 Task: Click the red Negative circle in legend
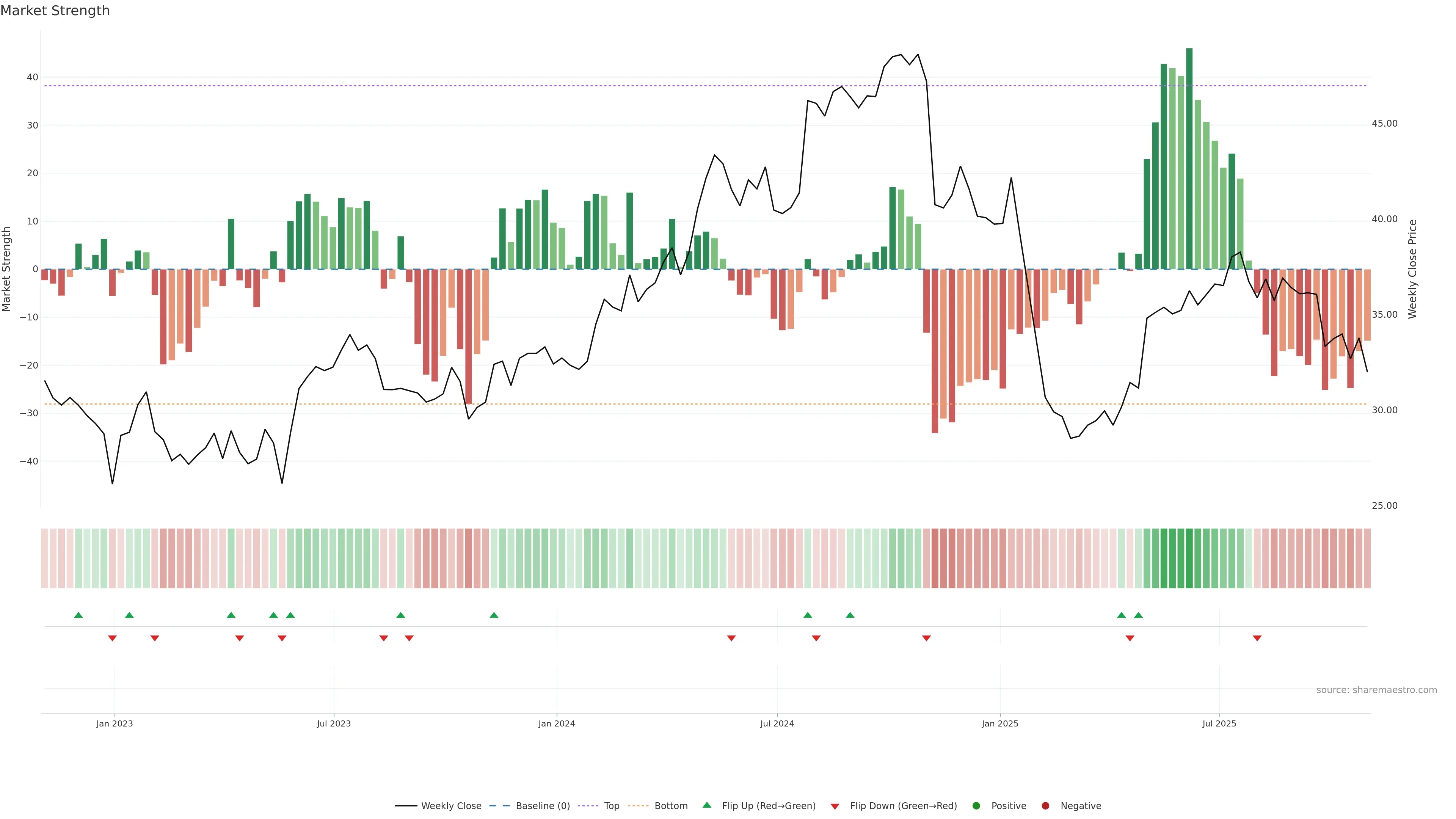(x=1045, y=806)
